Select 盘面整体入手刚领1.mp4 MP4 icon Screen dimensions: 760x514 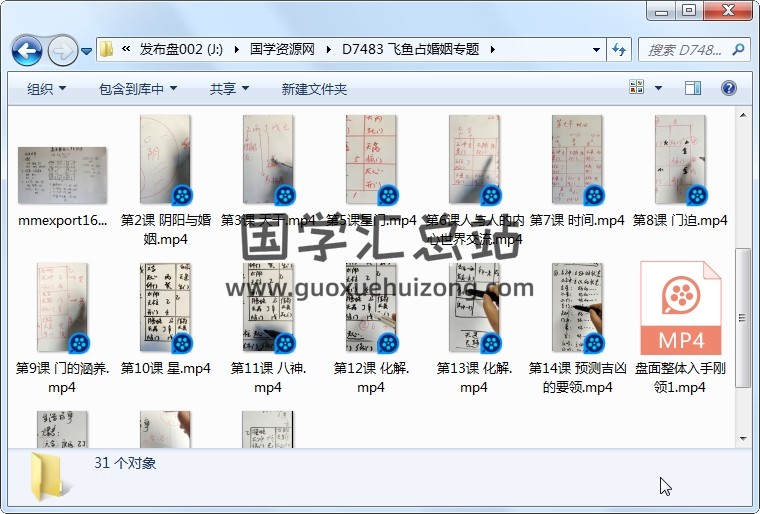681,308
